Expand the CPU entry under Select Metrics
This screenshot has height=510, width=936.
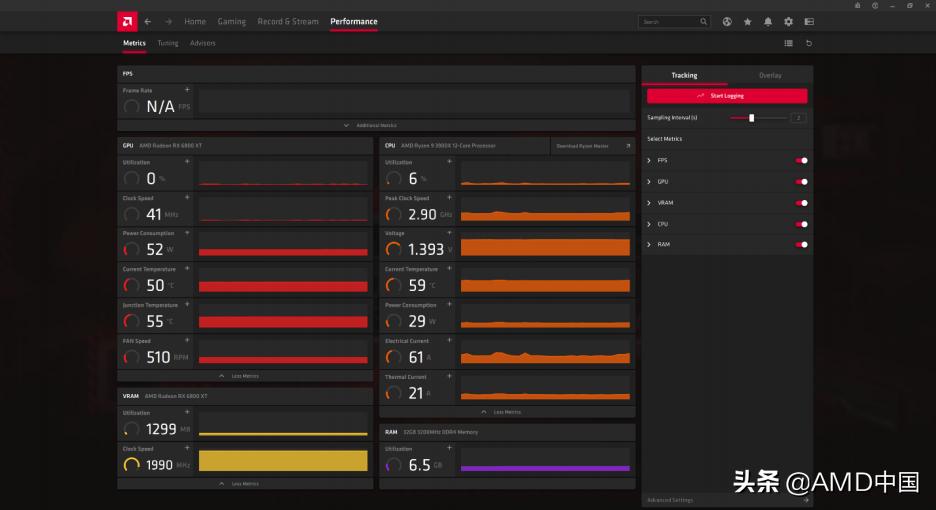coord(649,224)
